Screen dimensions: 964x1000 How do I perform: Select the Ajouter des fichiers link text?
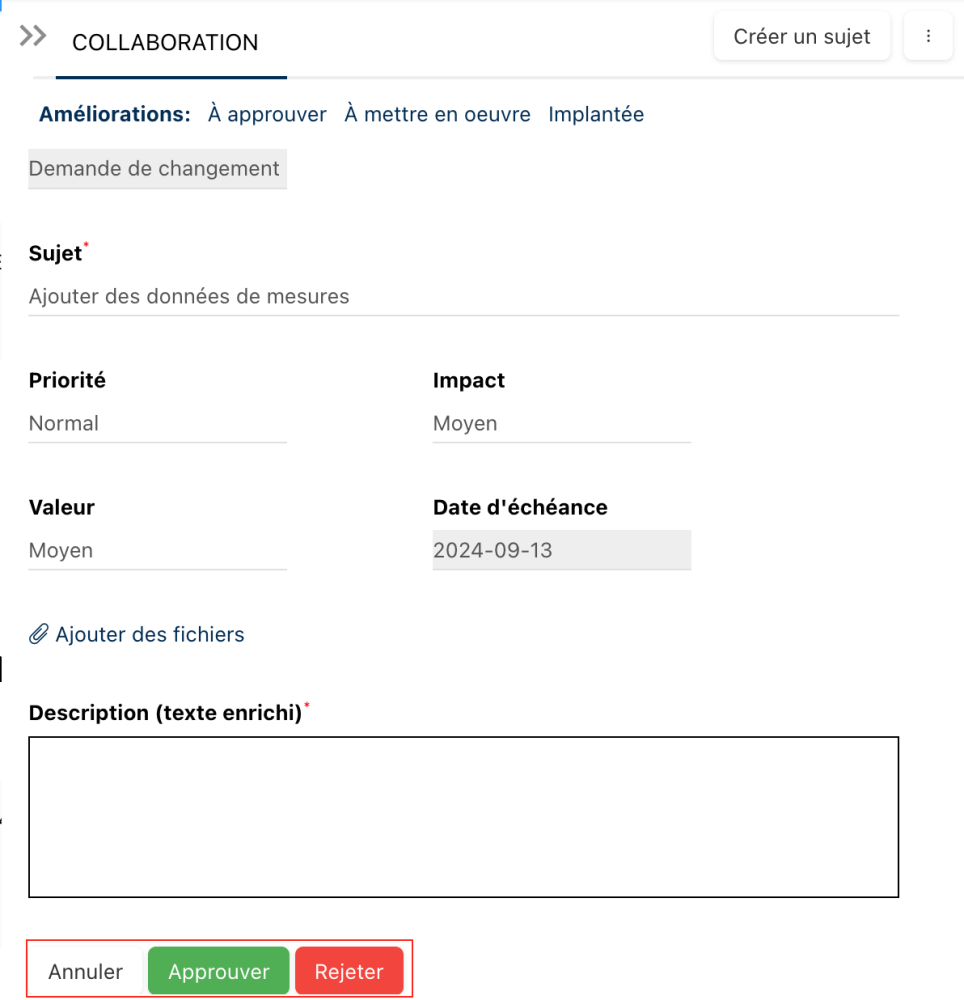(150, 634)
